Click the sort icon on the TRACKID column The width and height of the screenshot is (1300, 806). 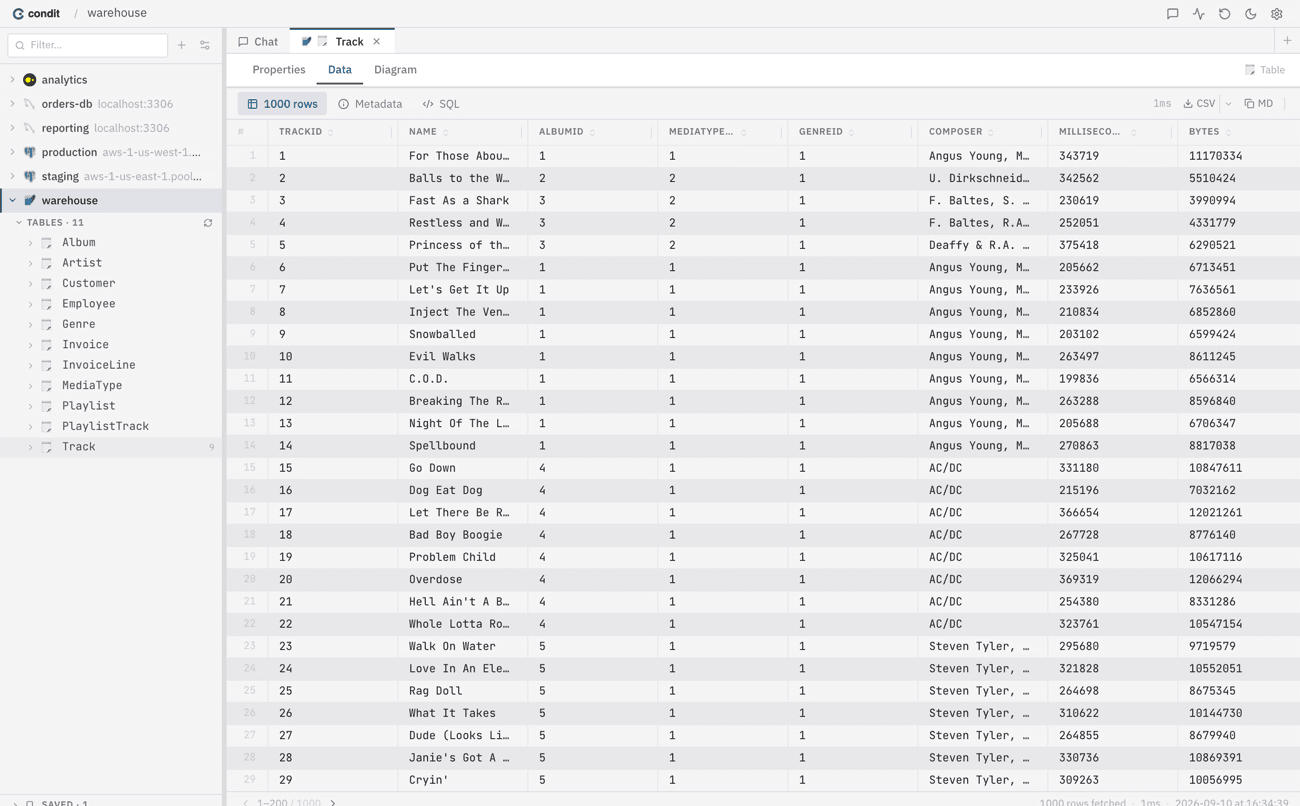pyautogui.click(x=331, y=132)
